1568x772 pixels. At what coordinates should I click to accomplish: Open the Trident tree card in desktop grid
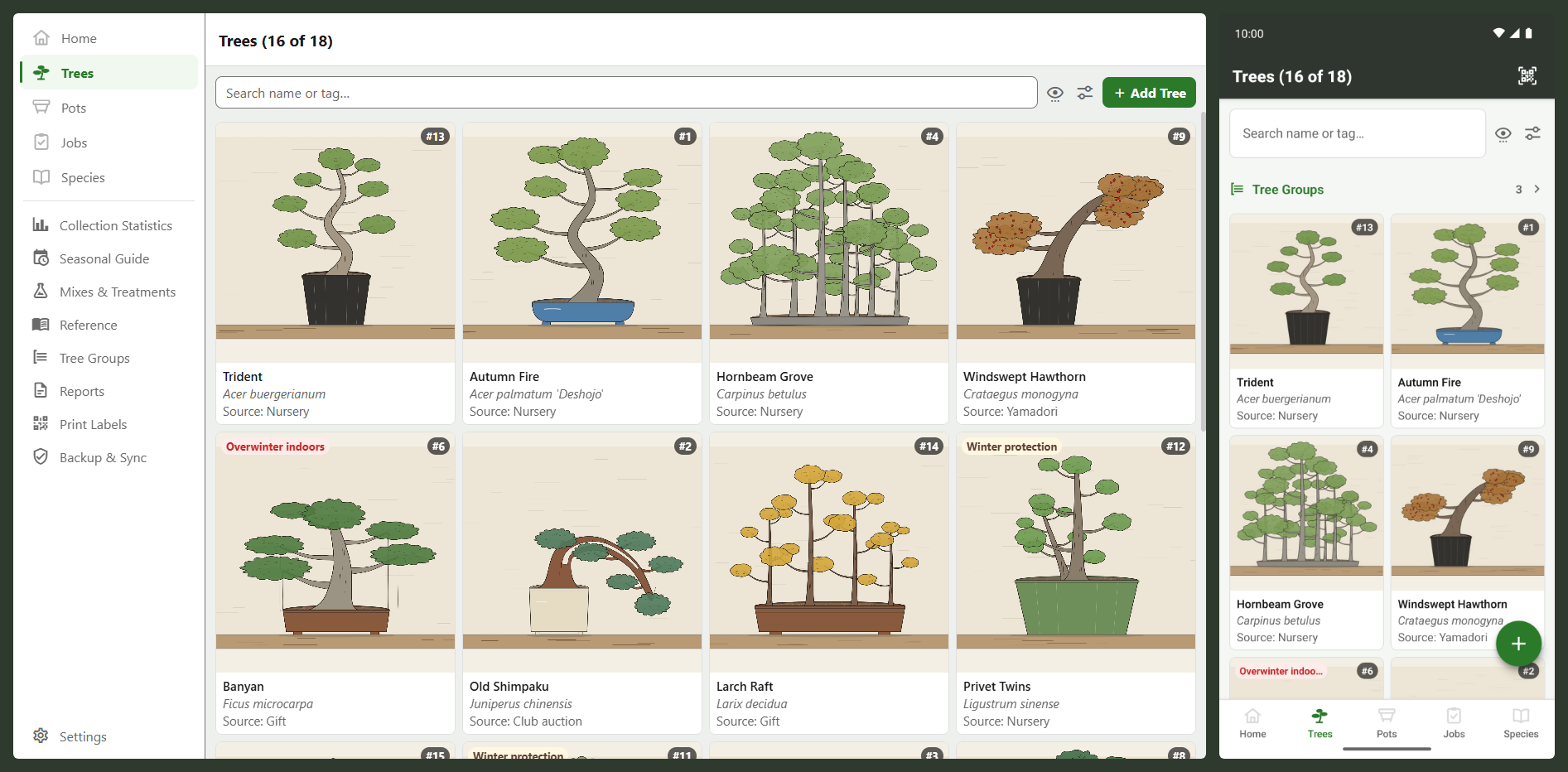pos(335,273)
